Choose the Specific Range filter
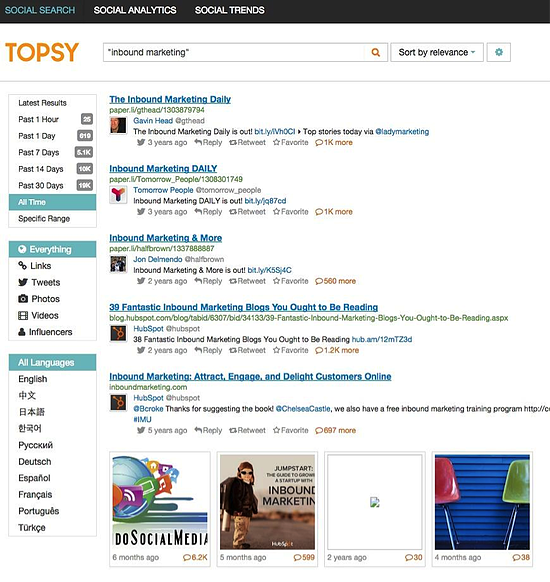This screenshot has width=550, height=582. [52, 219]
